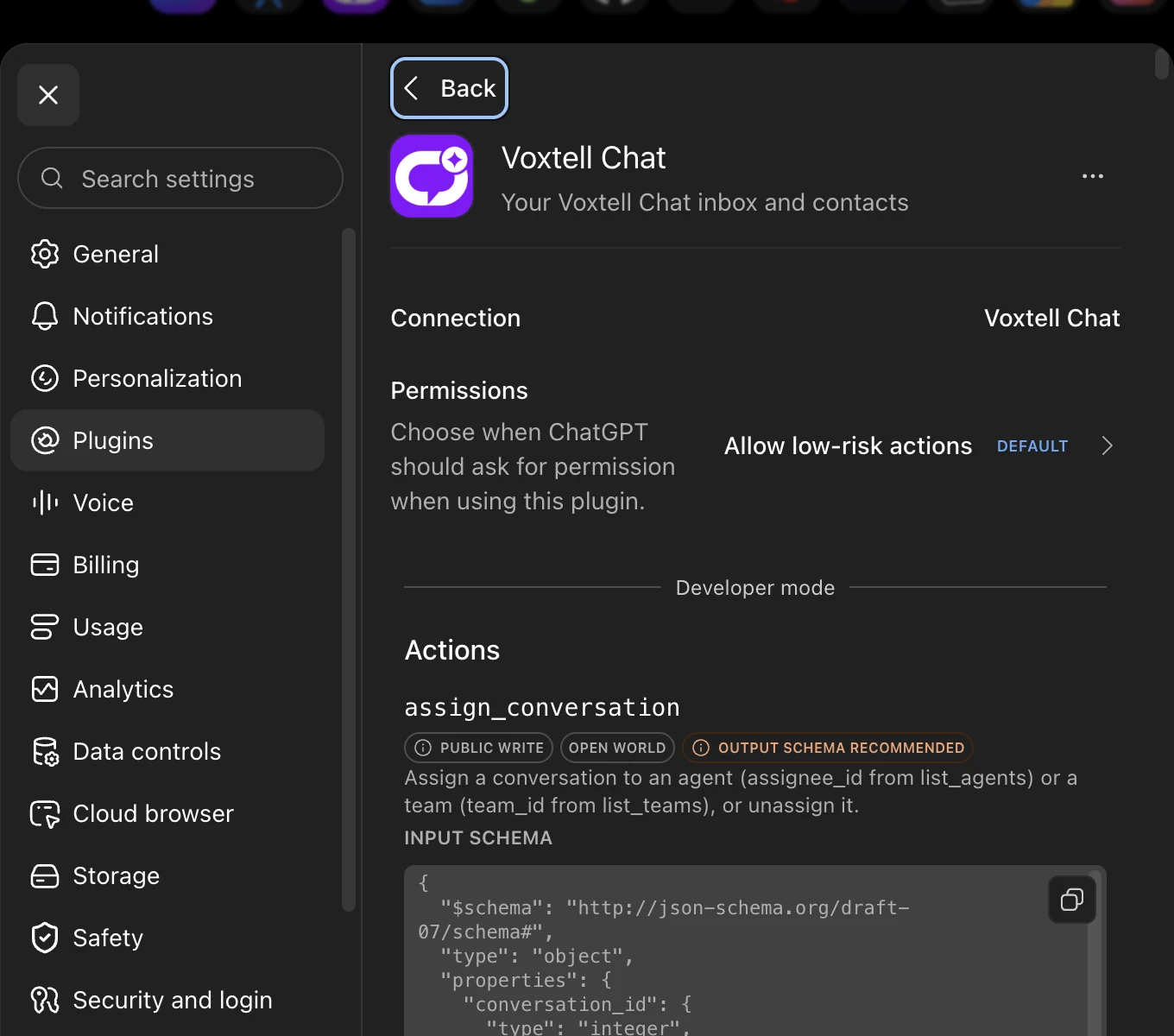Image resolution: width=1174 pixels, height=1036 pixels.
Task: Click the sidebar scrollbar
Action: 349,570
